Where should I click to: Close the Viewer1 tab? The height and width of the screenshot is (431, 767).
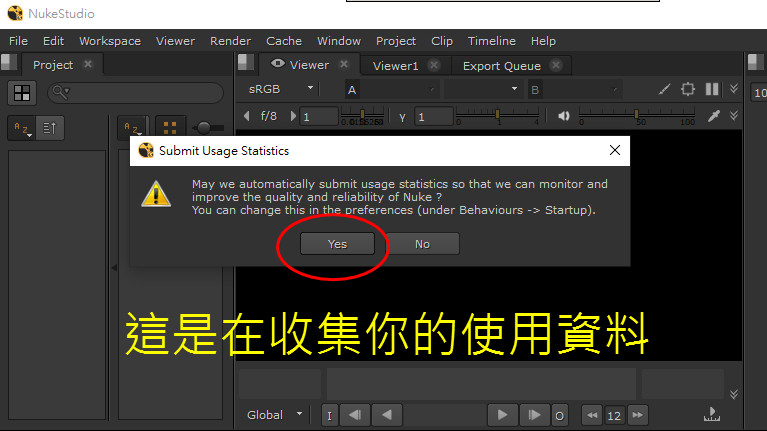(434, 65)
